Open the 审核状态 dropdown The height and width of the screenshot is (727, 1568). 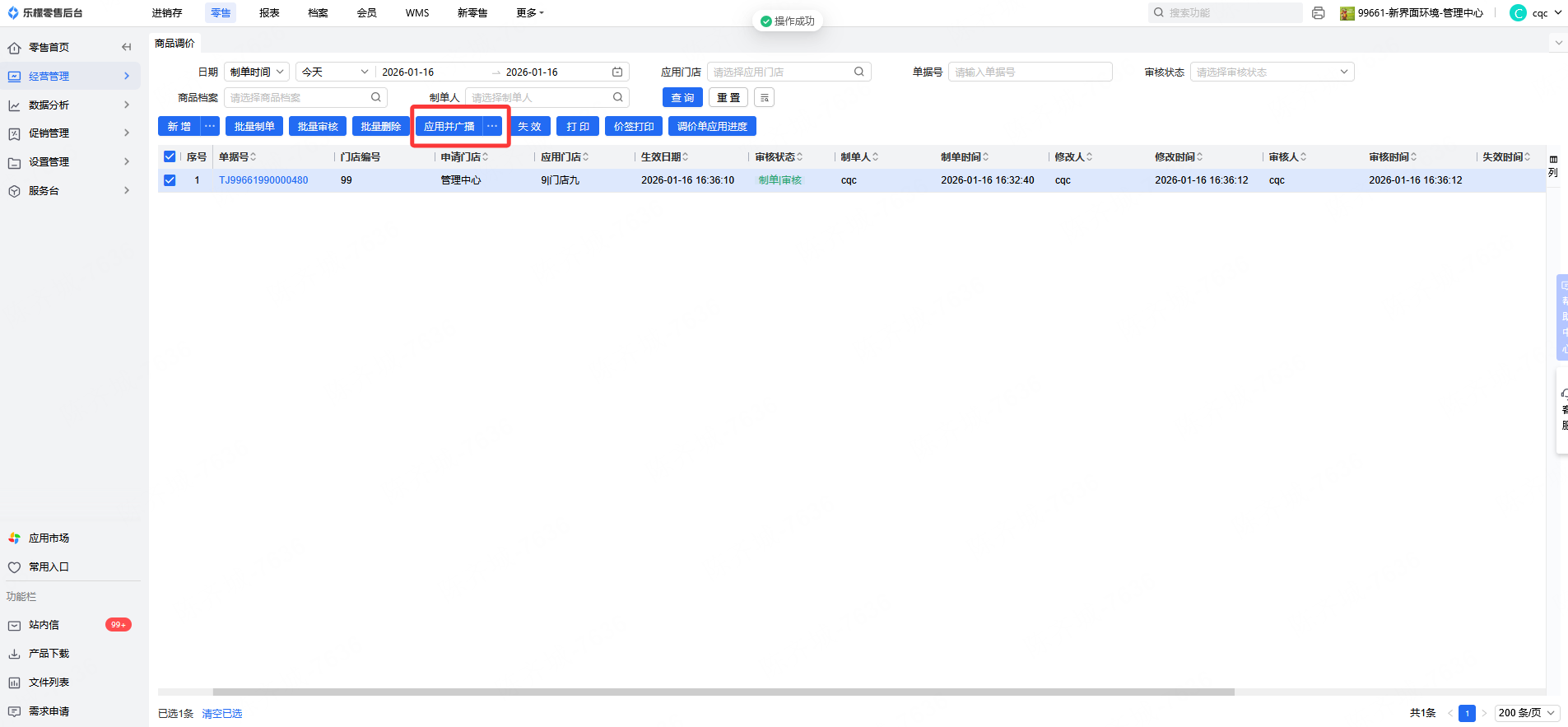1273,72
